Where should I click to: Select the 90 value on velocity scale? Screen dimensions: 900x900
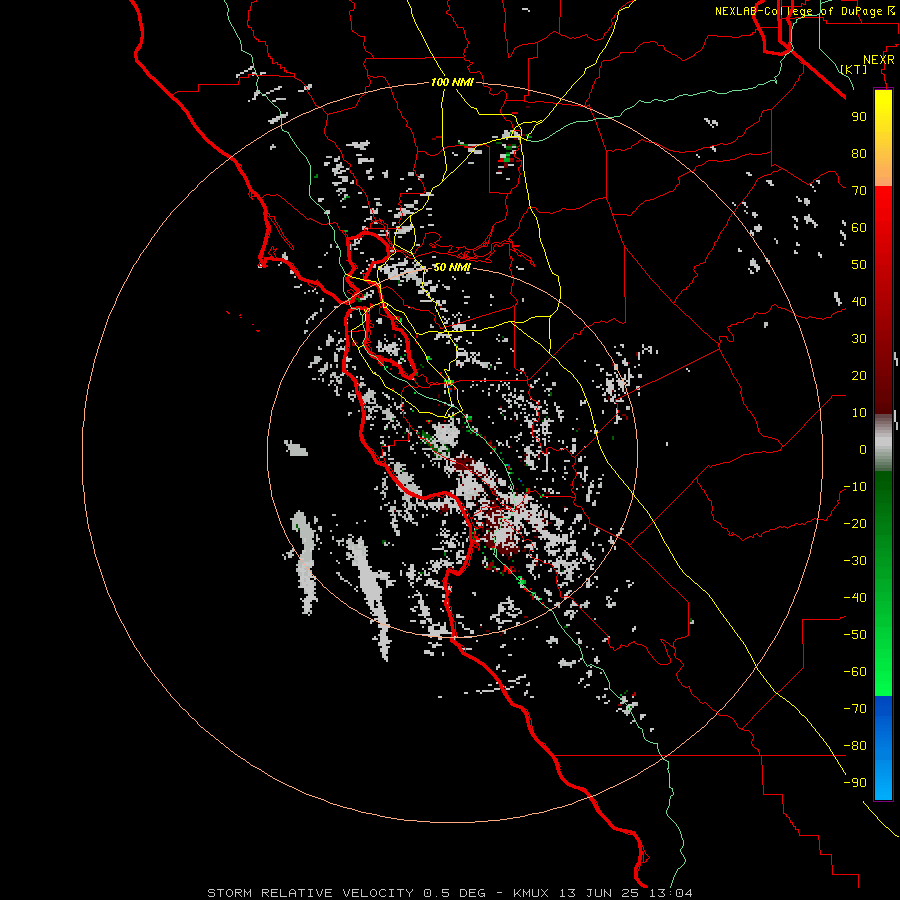click(859, 117)
